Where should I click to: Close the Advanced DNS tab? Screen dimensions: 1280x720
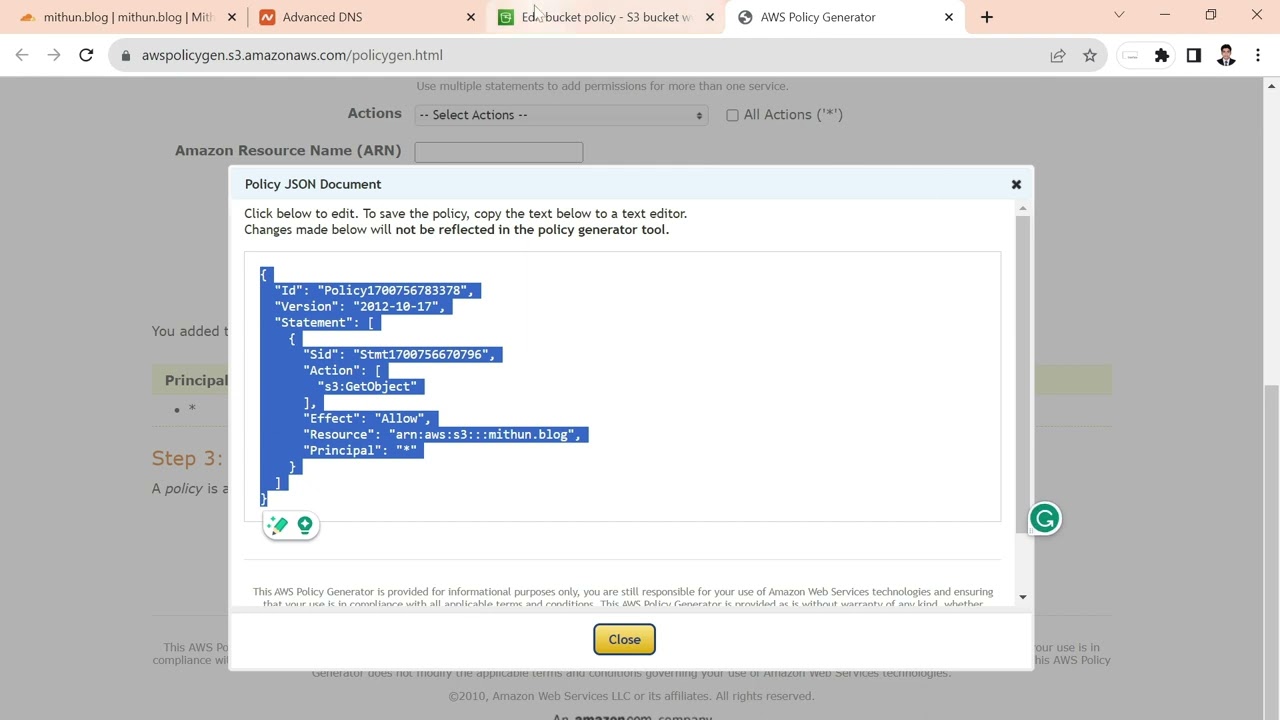471,17
